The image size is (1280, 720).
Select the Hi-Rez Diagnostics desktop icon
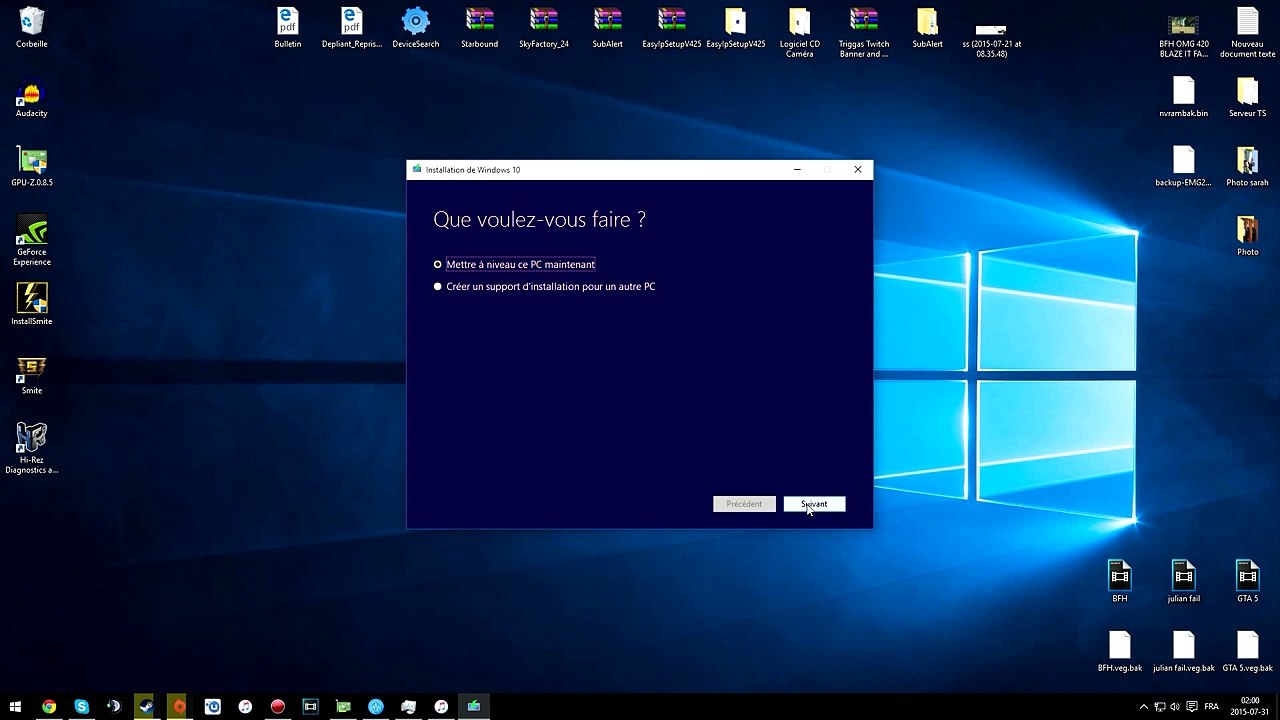pos(32,448)
